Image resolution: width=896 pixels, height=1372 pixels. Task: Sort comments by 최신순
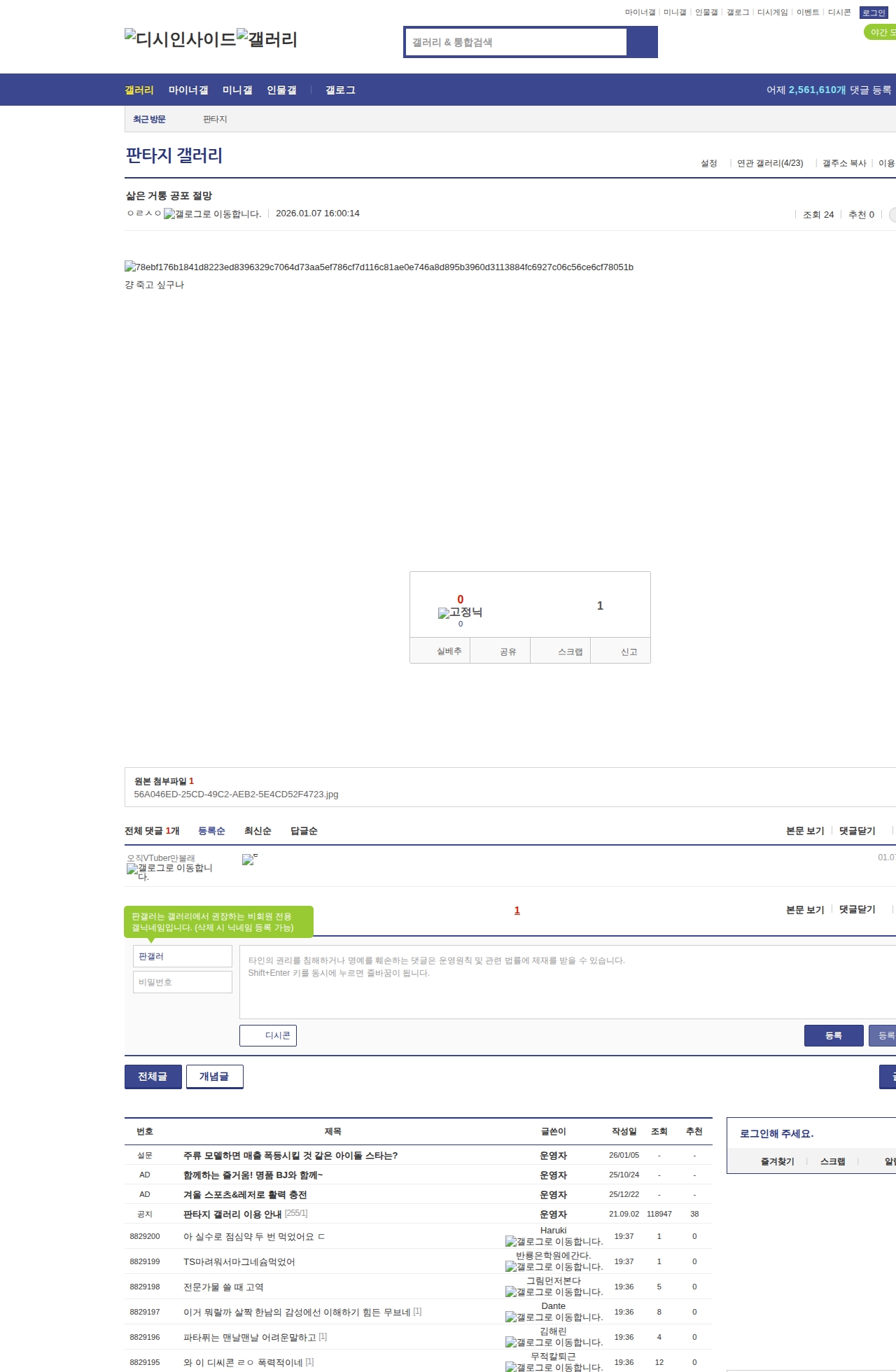[x=258, y=831]
